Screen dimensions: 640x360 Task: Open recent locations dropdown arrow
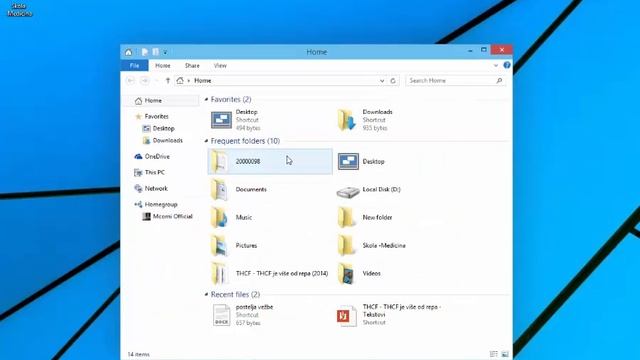point(156,81)
